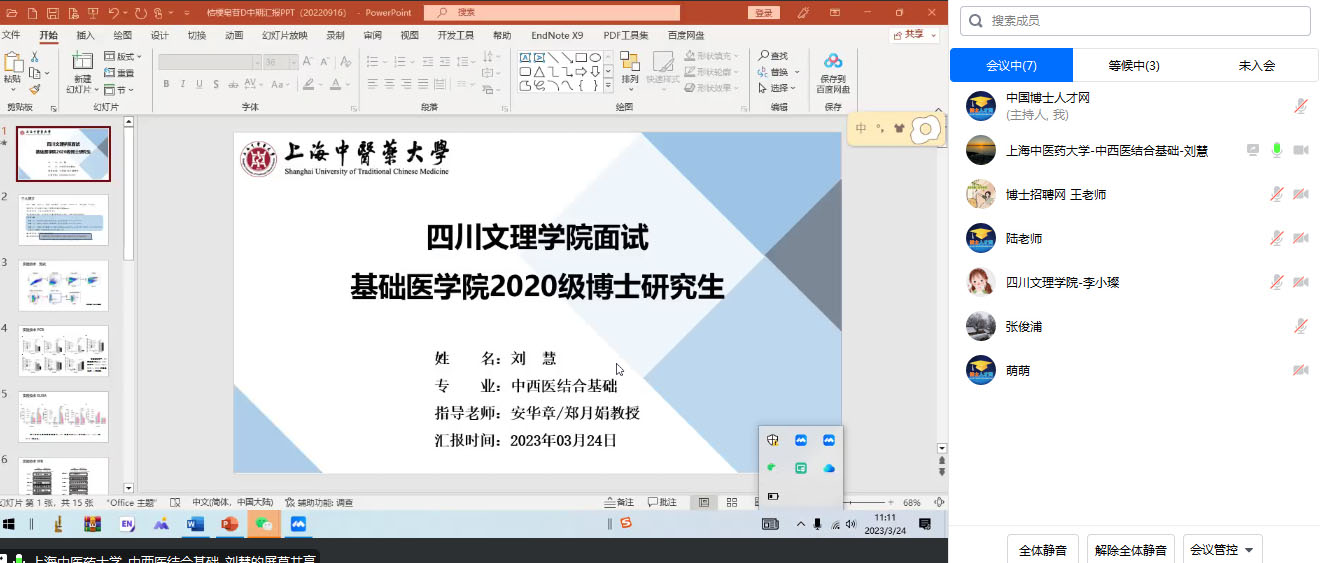Click the 搜索成员 member search field

(x=1135, y=21)
